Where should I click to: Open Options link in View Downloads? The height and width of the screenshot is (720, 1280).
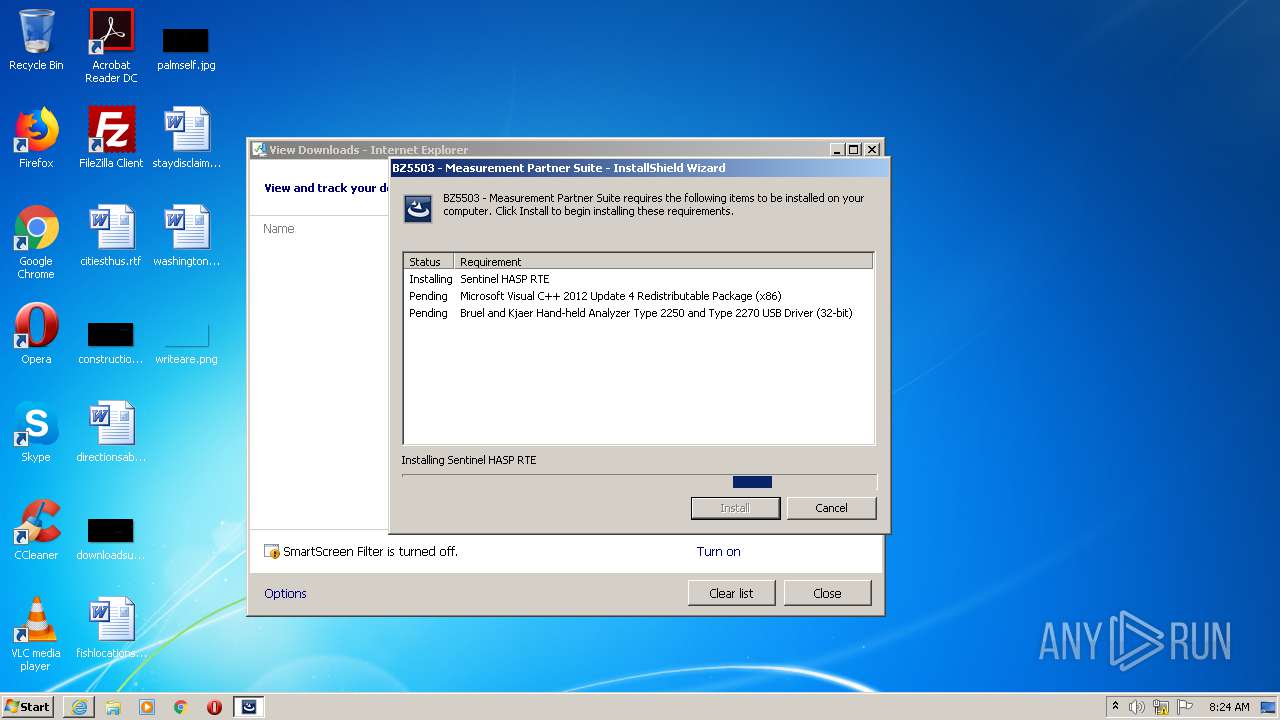tap(285, 593)
